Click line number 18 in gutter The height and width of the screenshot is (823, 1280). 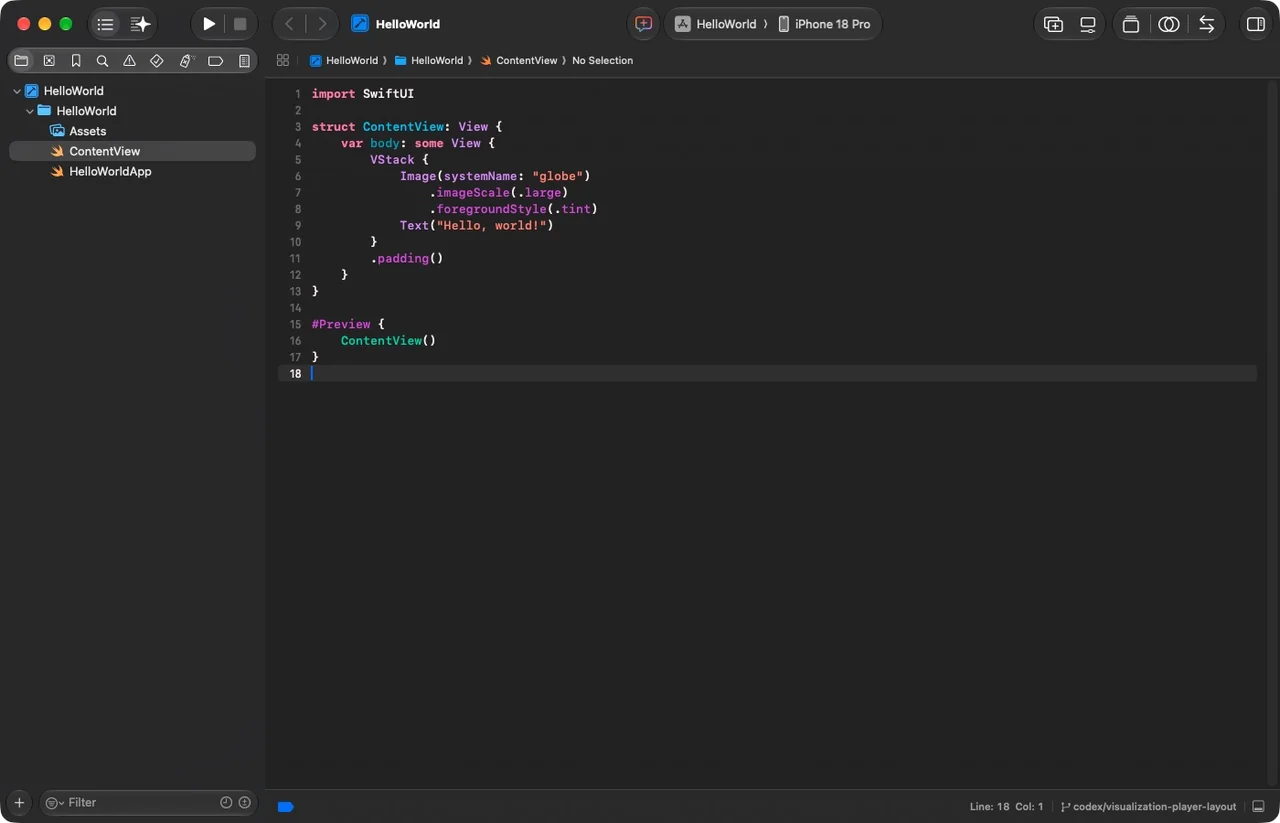(x=295, y=373)
